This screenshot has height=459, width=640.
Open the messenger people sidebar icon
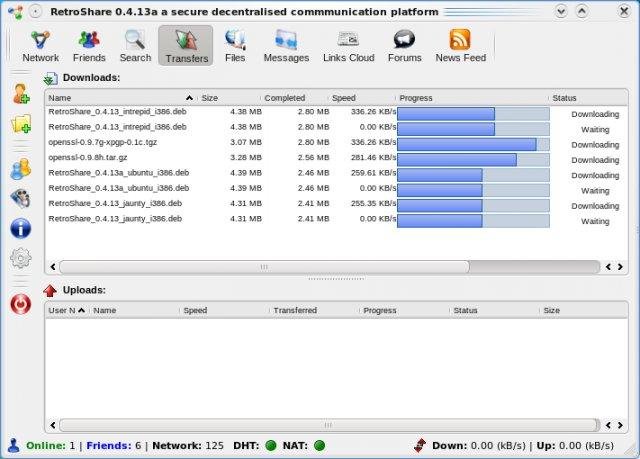20,169
